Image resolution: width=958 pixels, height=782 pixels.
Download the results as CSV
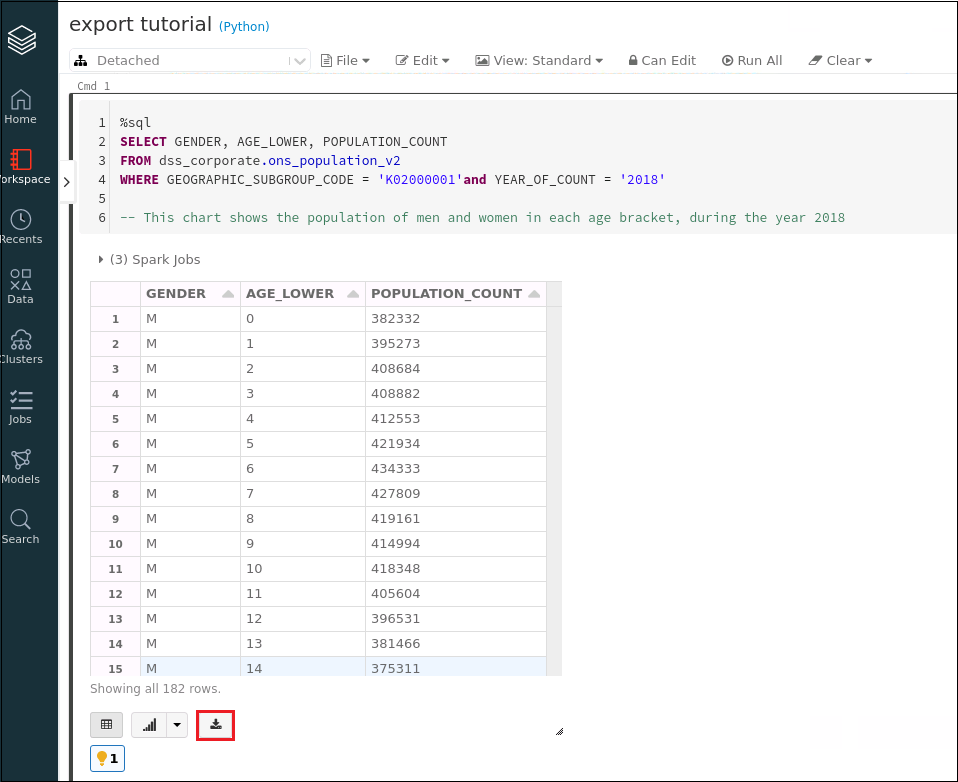[216, 725]
